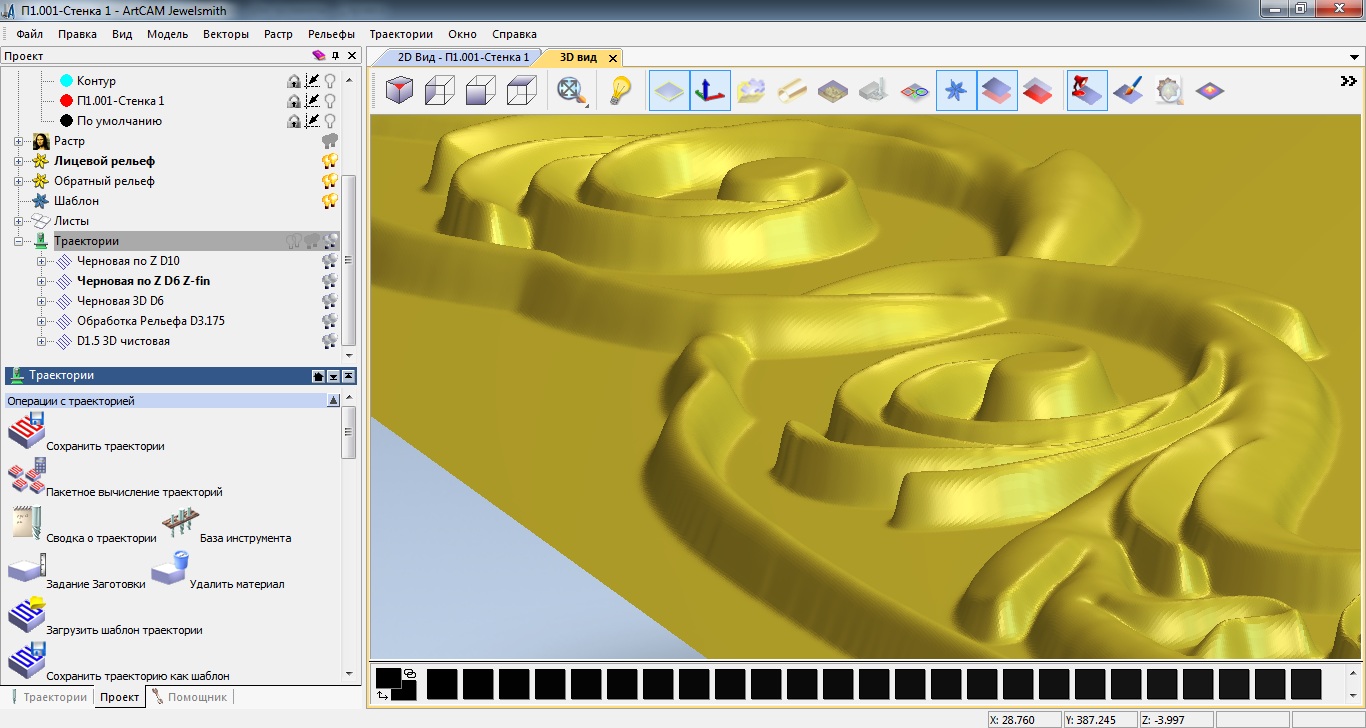
Task: Toggle visibility bulb for Контур layer
Action: pos(329,80)
